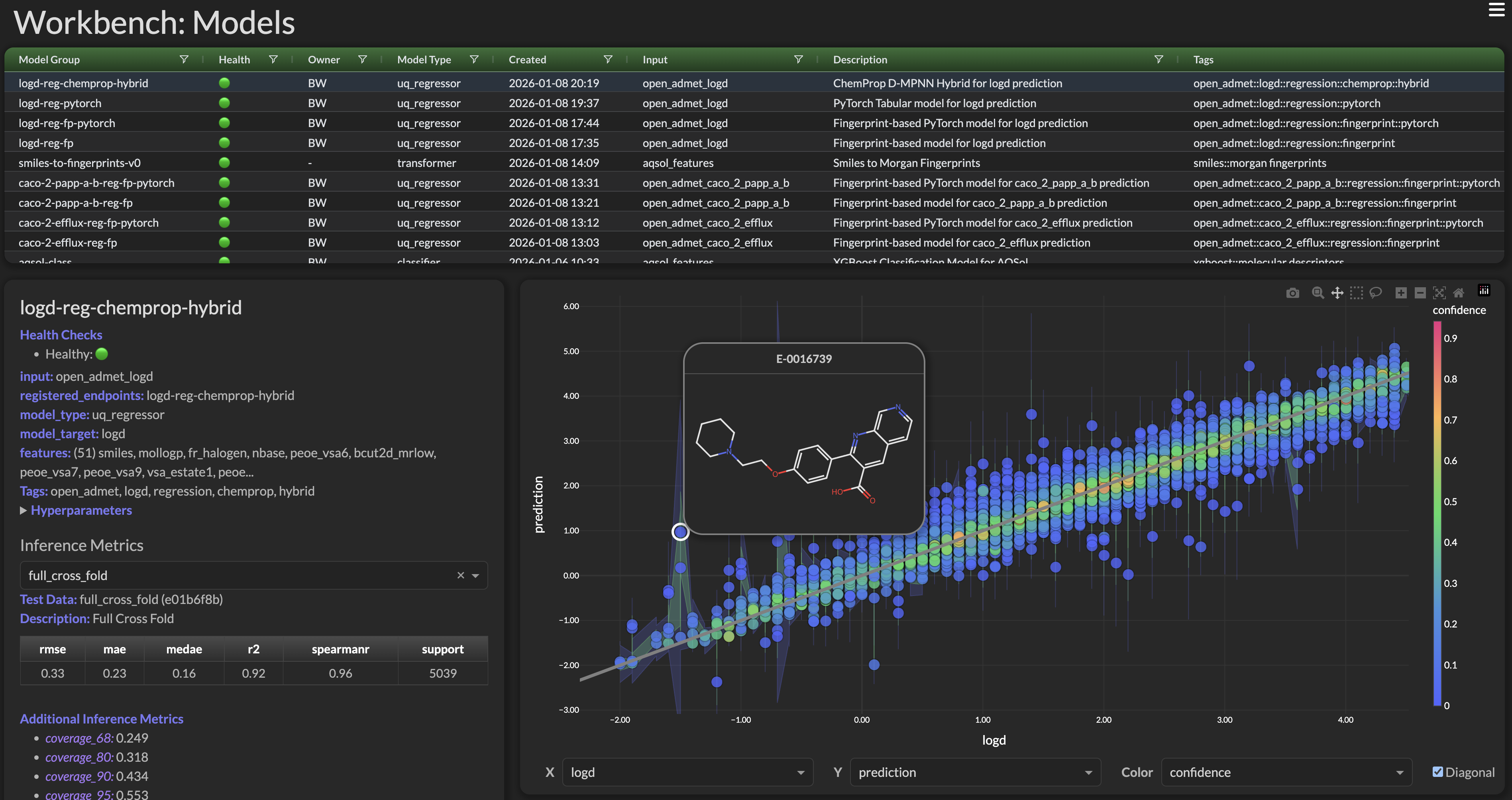
Task: Click the Autoscale icon in the plot toolbar
Action: pyautogui.click(x=1439, y=293)
